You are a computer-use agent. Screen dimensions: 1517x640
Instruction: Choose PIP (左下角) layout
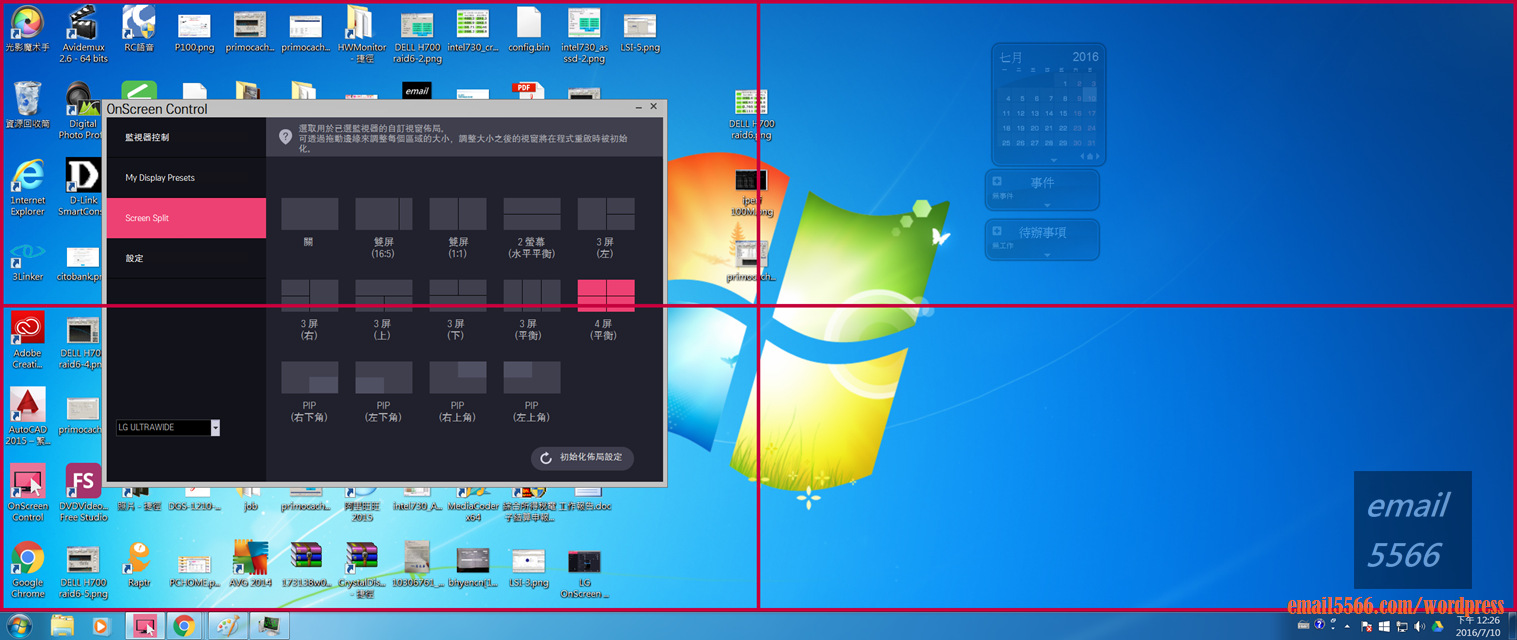(x=384, y=378)
